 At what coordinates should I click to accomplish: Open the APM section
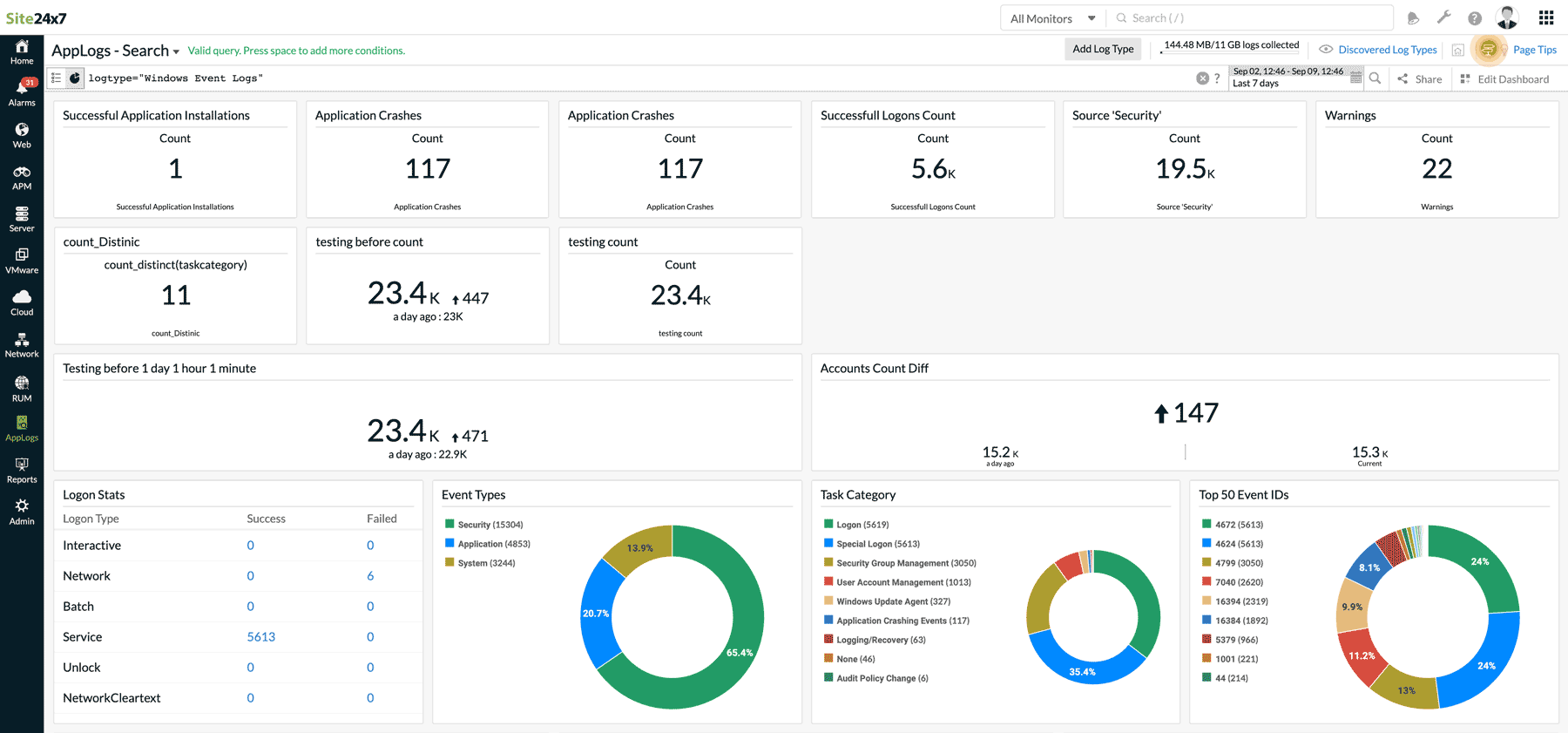(22, 177)
